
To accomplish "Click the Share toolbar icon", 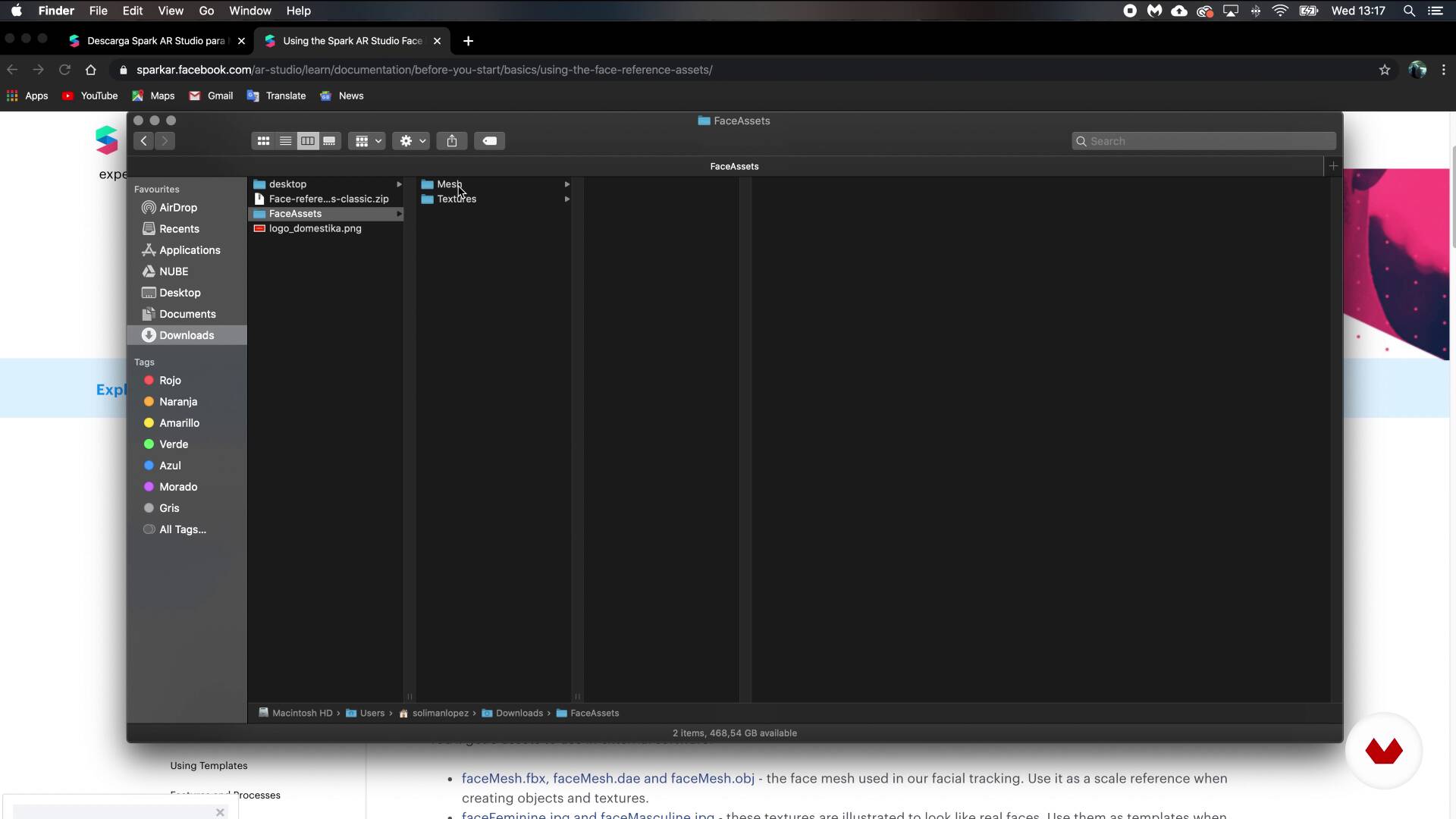I will point(452,141).
